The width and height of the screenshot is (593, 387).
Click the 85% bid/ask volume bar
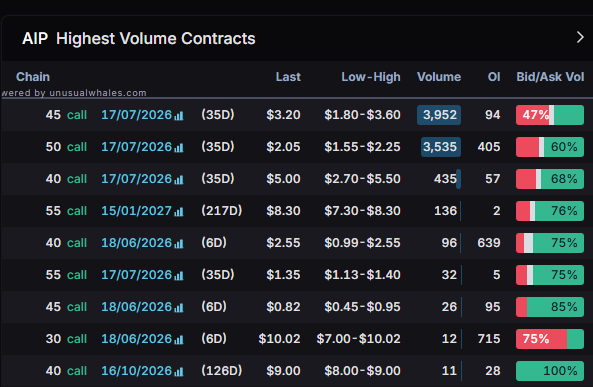[550, 307]
